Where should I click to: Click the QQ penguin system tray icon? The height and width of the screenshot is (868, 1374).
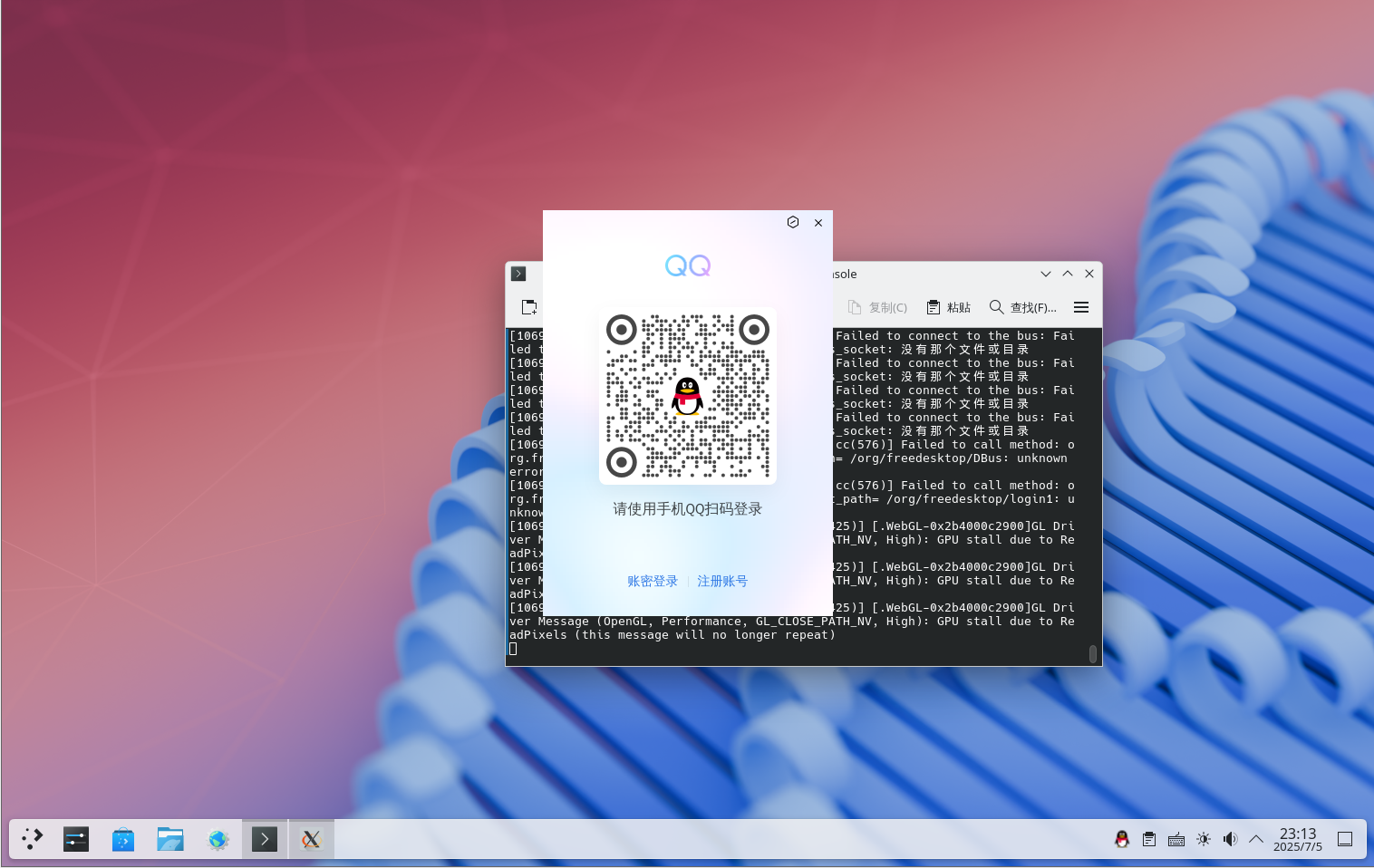[1122, 839]
